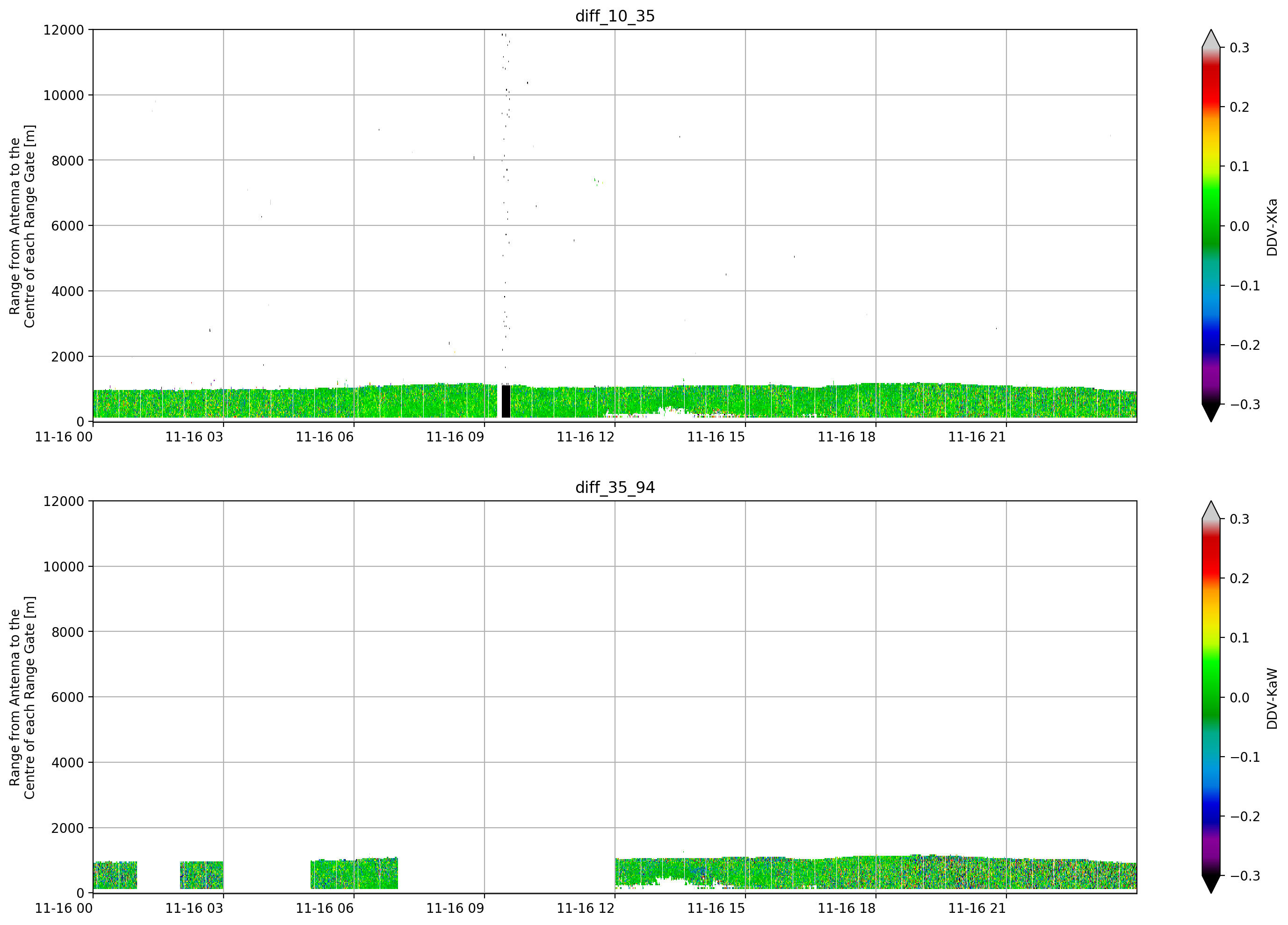Click the 4000 y-tick in diff_10_35 plot

pos(67,291)
